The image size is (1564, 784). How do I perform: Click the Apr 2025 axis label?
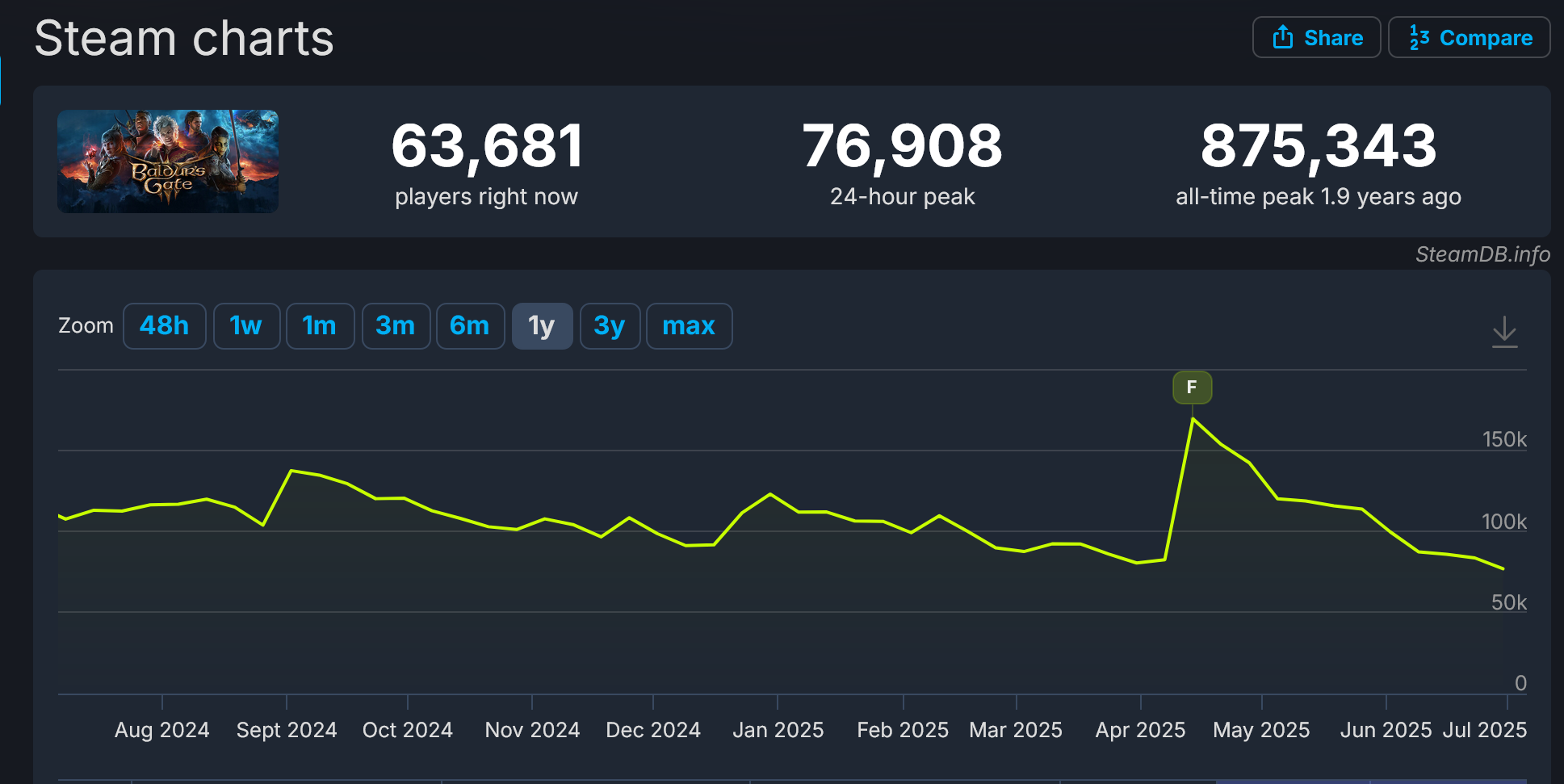1141,730
